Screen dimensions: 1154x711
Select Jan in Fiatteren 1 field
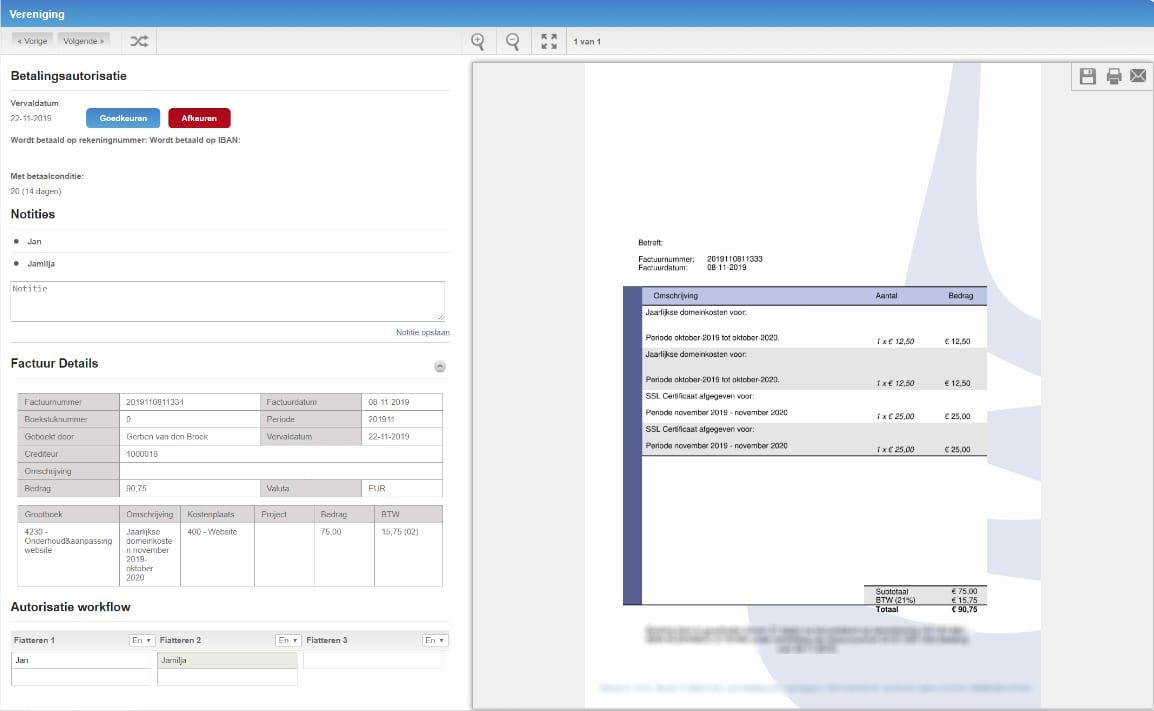coord(81,660)
